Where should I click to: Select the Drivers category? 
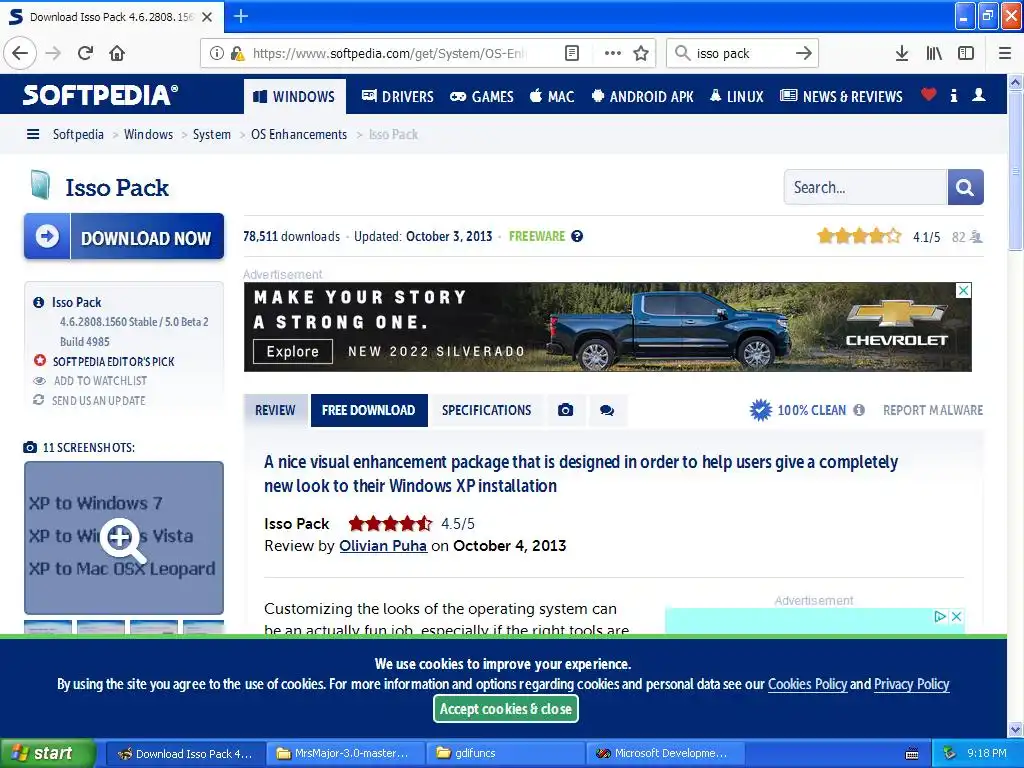398,97
